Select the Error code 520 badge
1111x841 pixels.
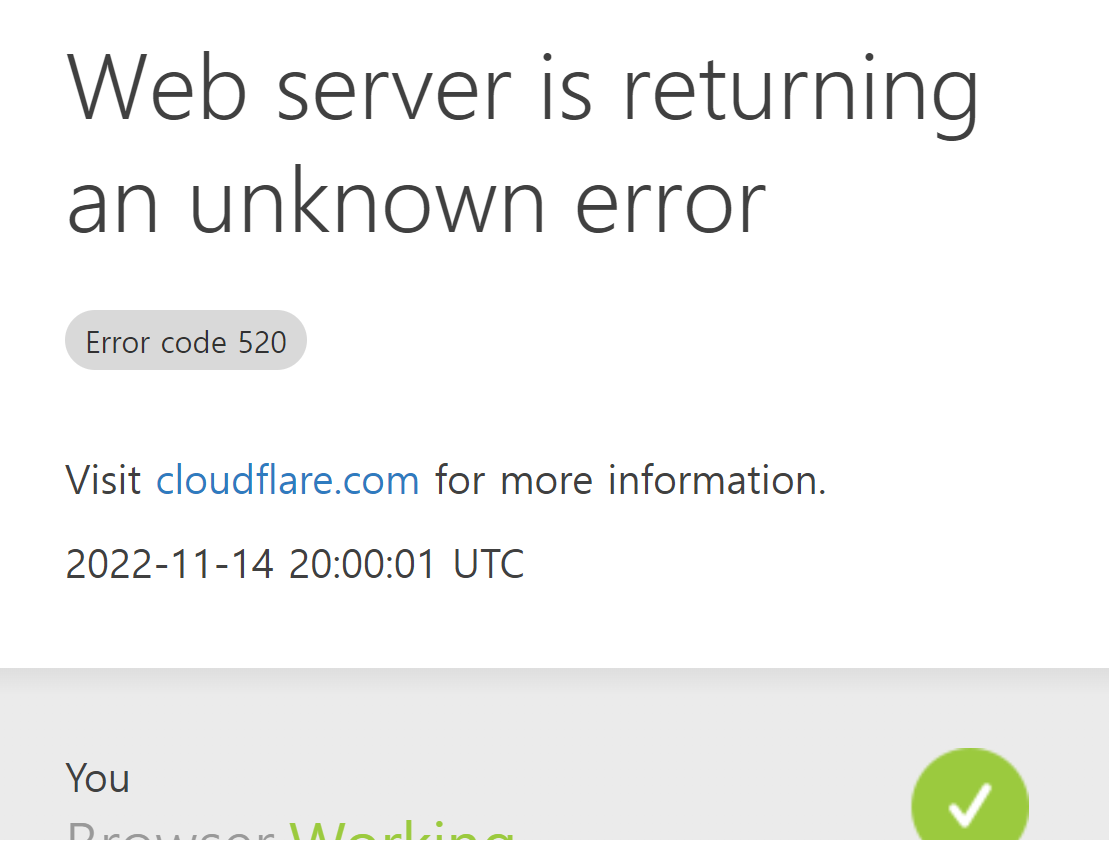[x=186, y=340]
